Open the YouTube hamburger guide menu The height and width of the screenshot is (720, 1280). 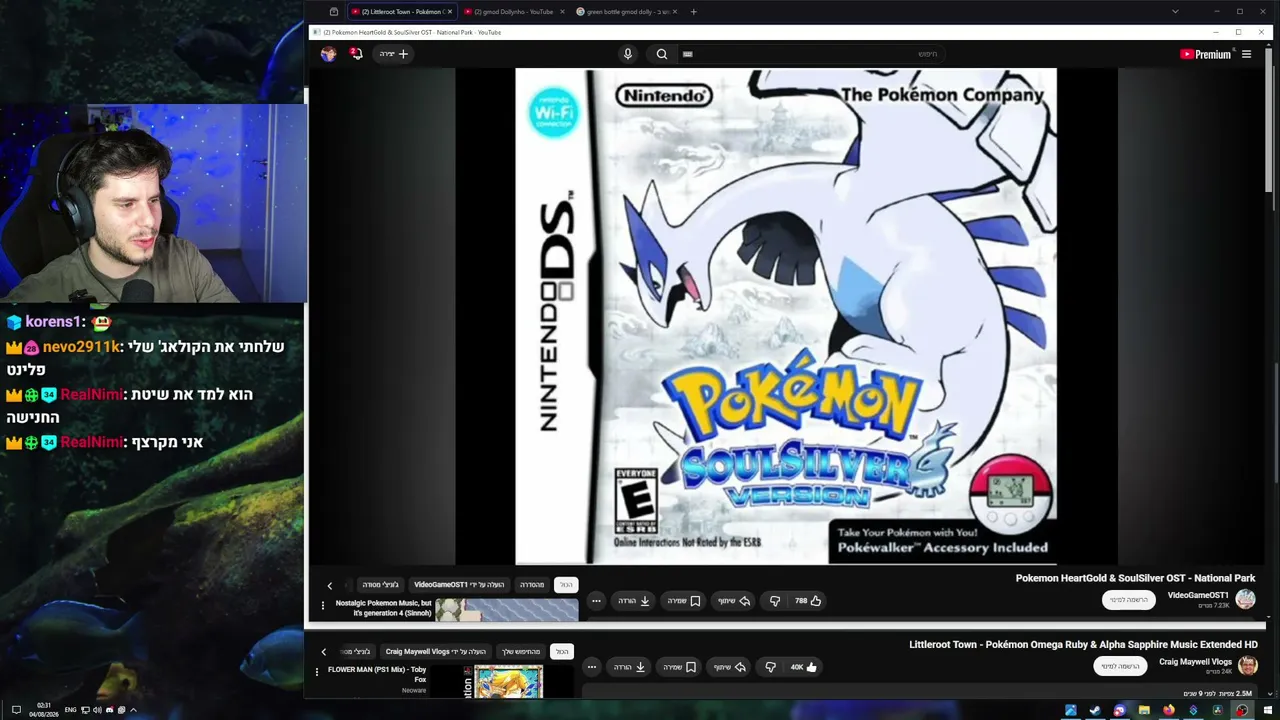[1246, 54]
